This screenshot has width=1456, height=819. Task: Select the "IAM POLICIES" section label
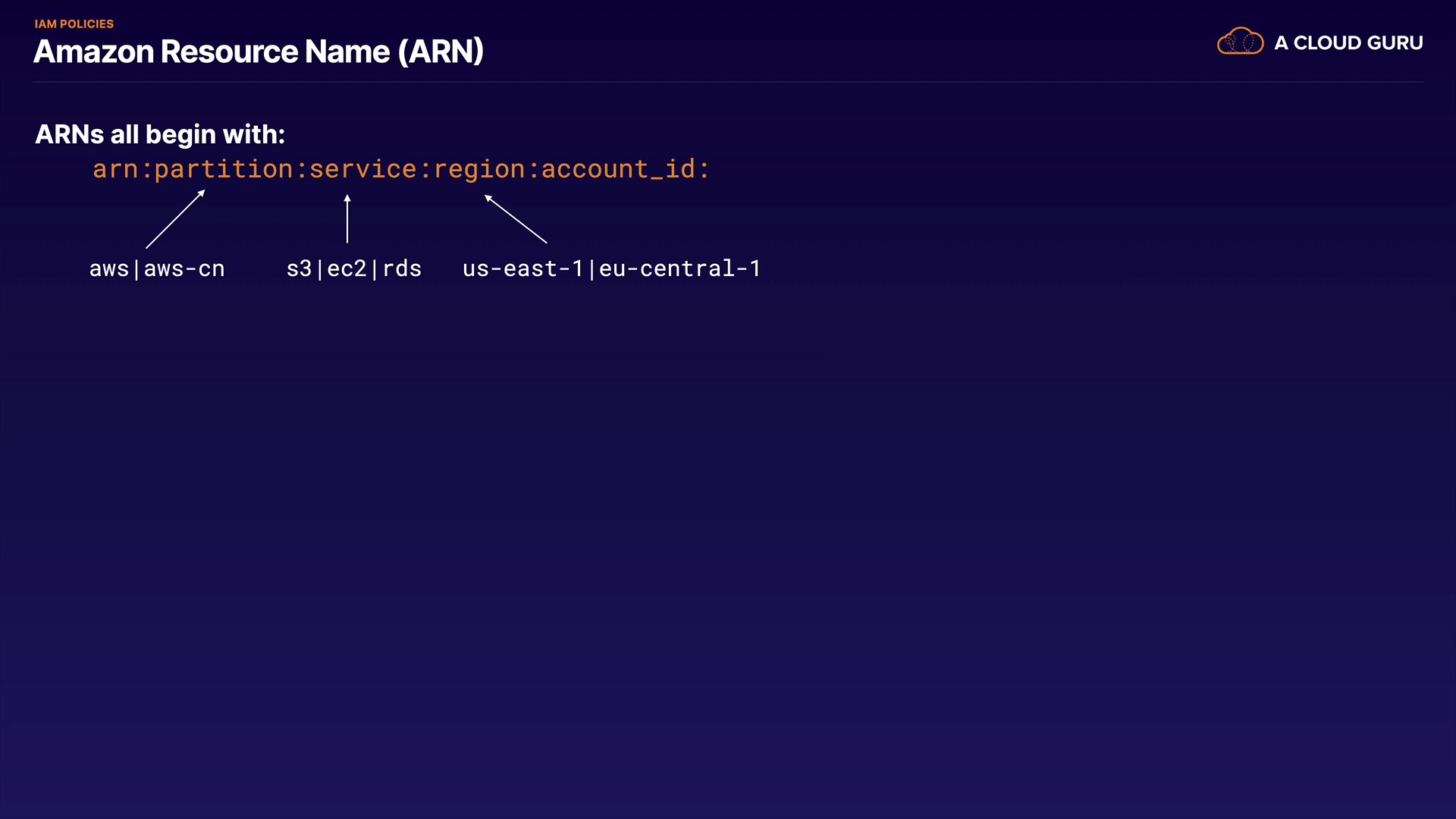(74, 24)
